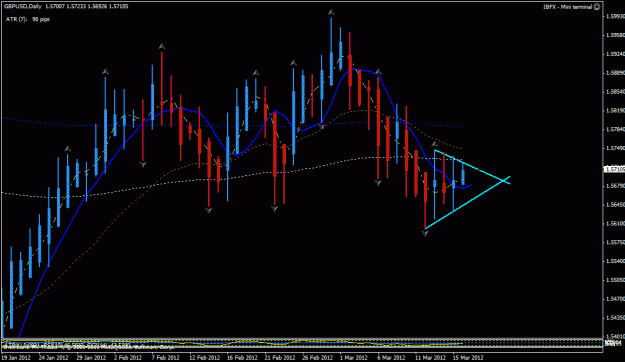Select the ascending cyan trendline of the triangle
The height and width of the screenshot is (362, 625).
(x=468, y=203)
